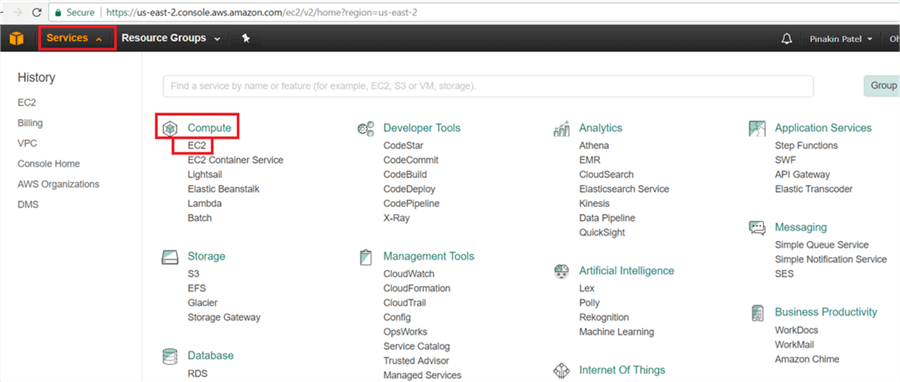Open Rekognition service
The width and height of the screenshot is (900, 382).
tap(604, 317)
